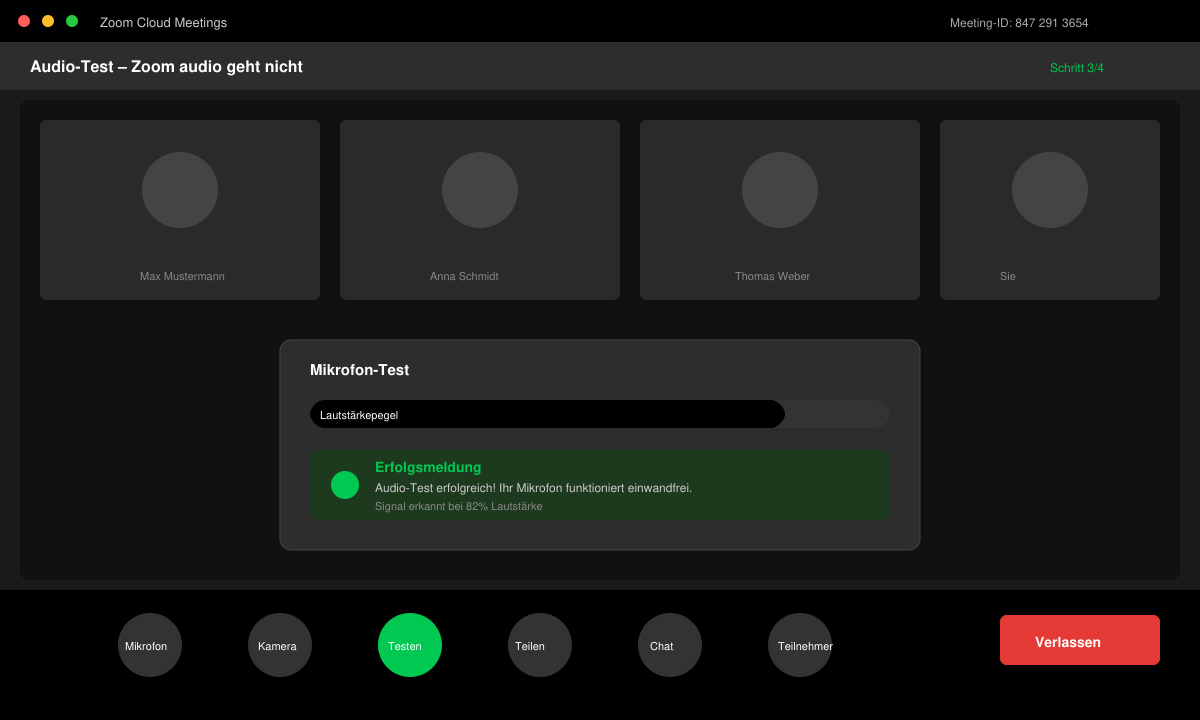Click the green success indicator dot
The height and width of the screenshot is (720, 1200).
pos(345,485)
